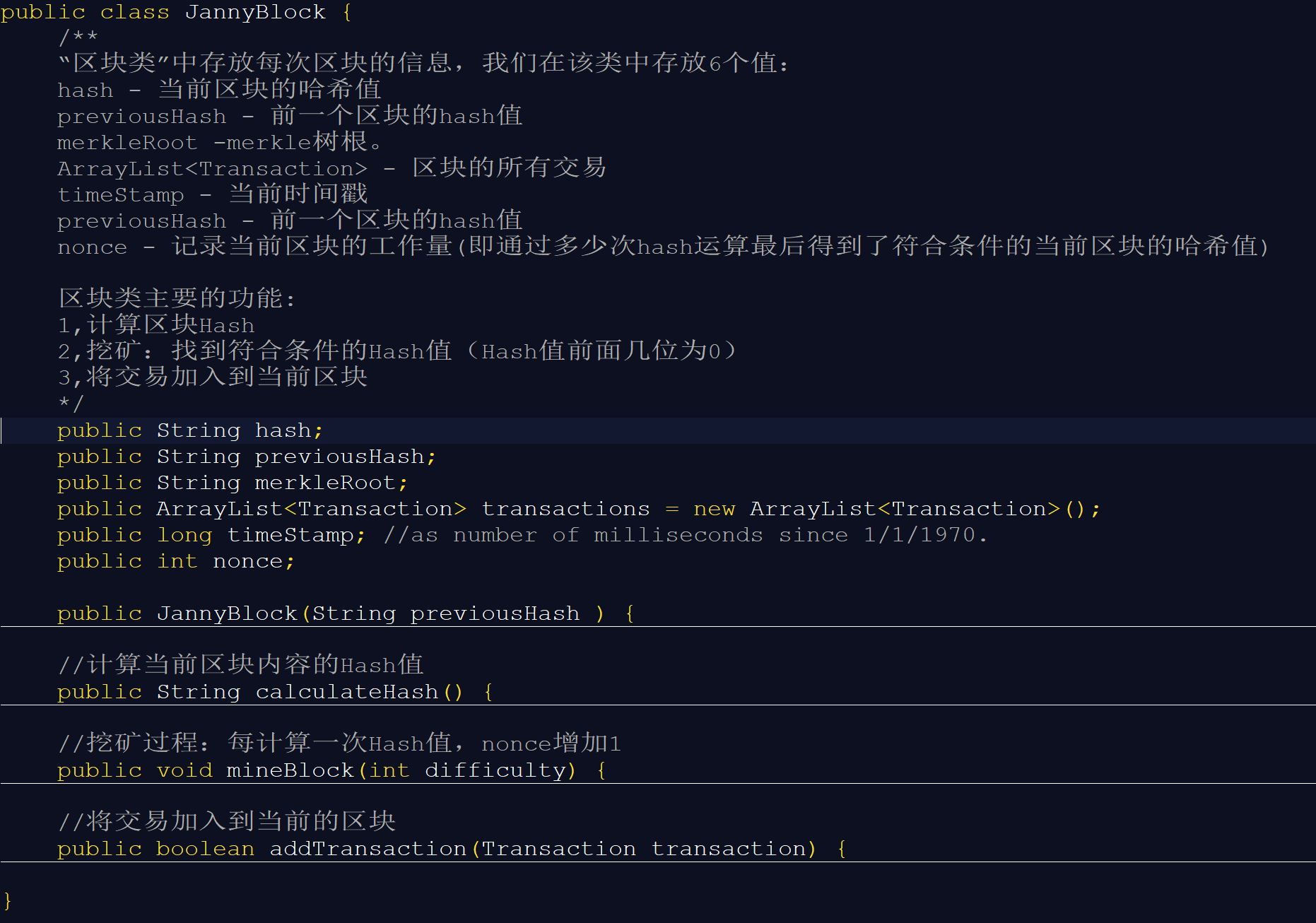Click the merkleRoot field declaration
The width and height of the screenshot is (1316, 923).
(233, 483)
